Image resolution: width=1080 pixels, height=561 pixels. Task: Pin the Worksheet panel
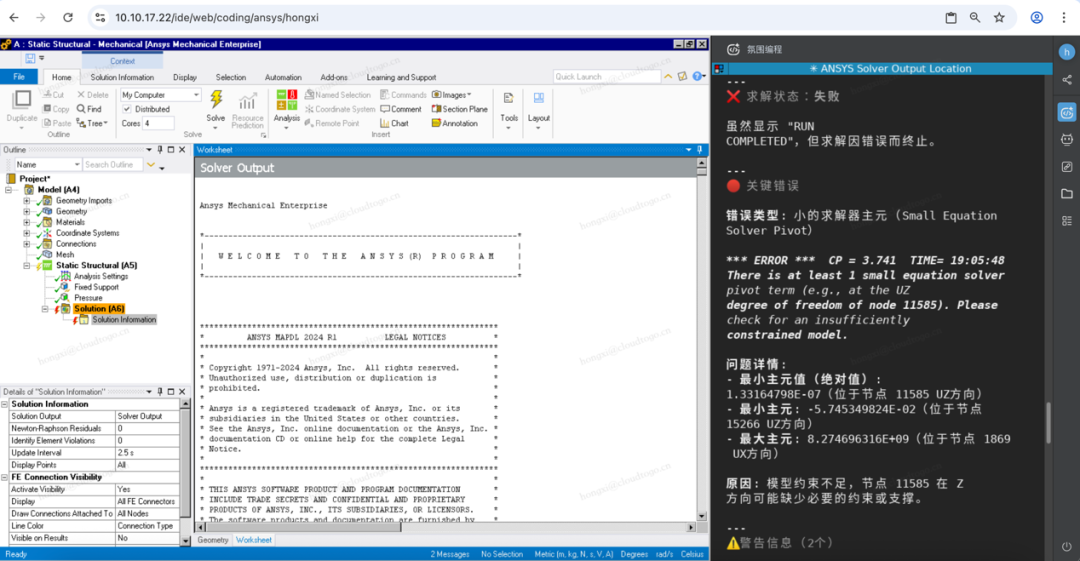tap(700, 150)
